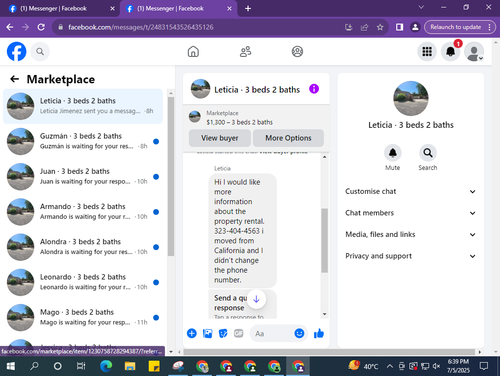Open File Explorer from taskbar

point(130,366)
